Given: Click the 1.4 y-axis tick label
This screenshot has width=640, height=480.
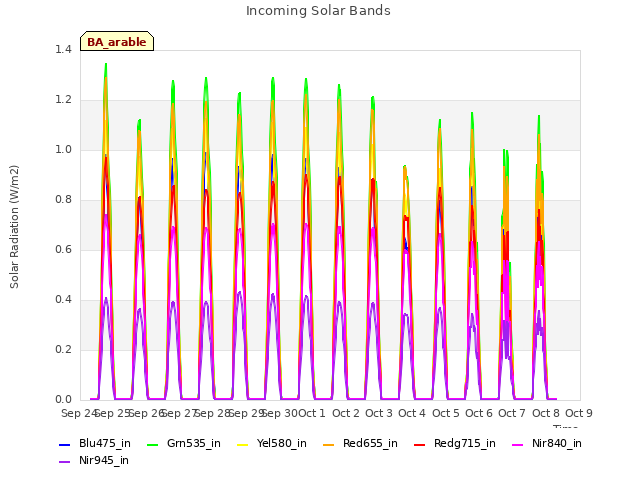Looking at the screenshot, I should (63, 49).
